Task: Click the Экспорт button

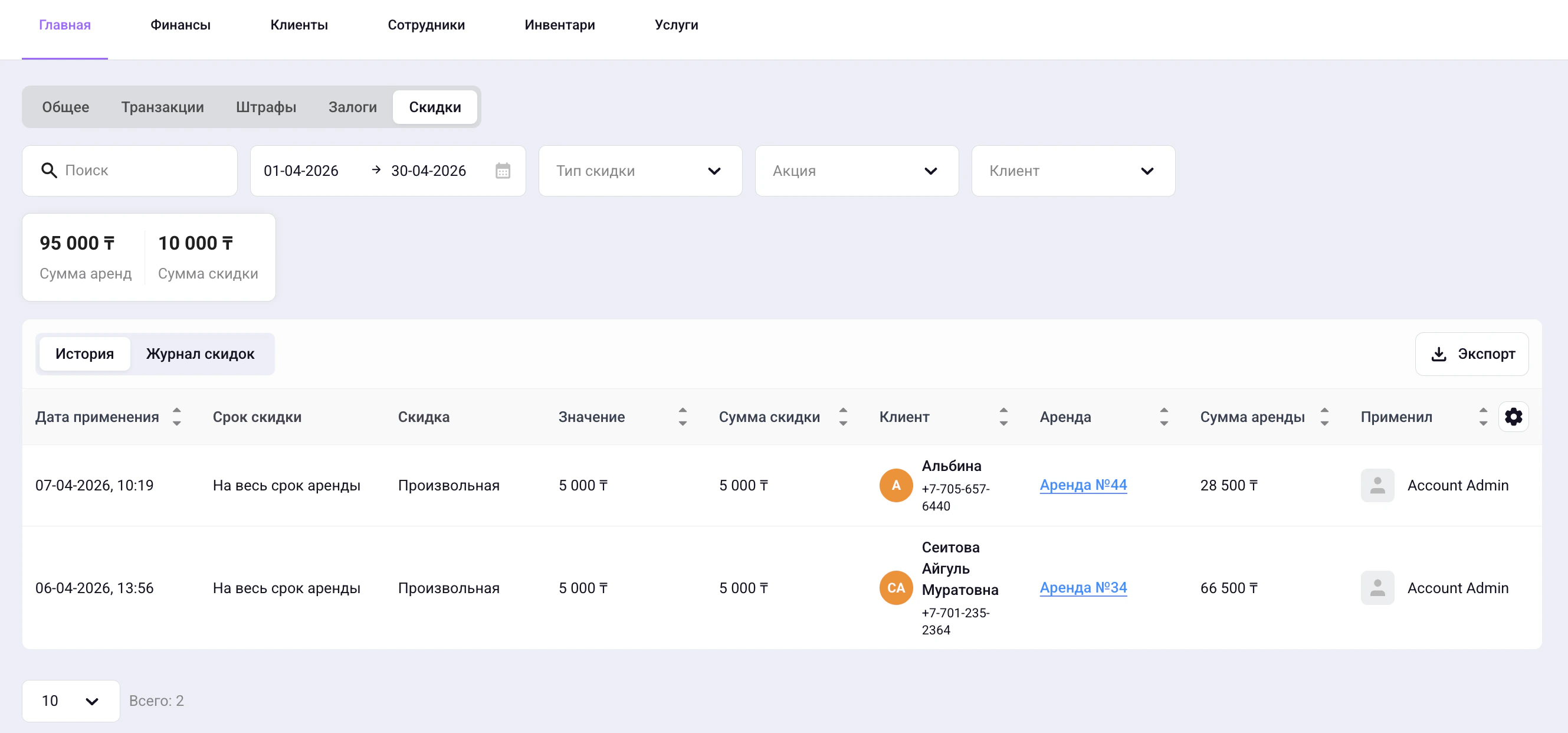Action: [1471, 354]
